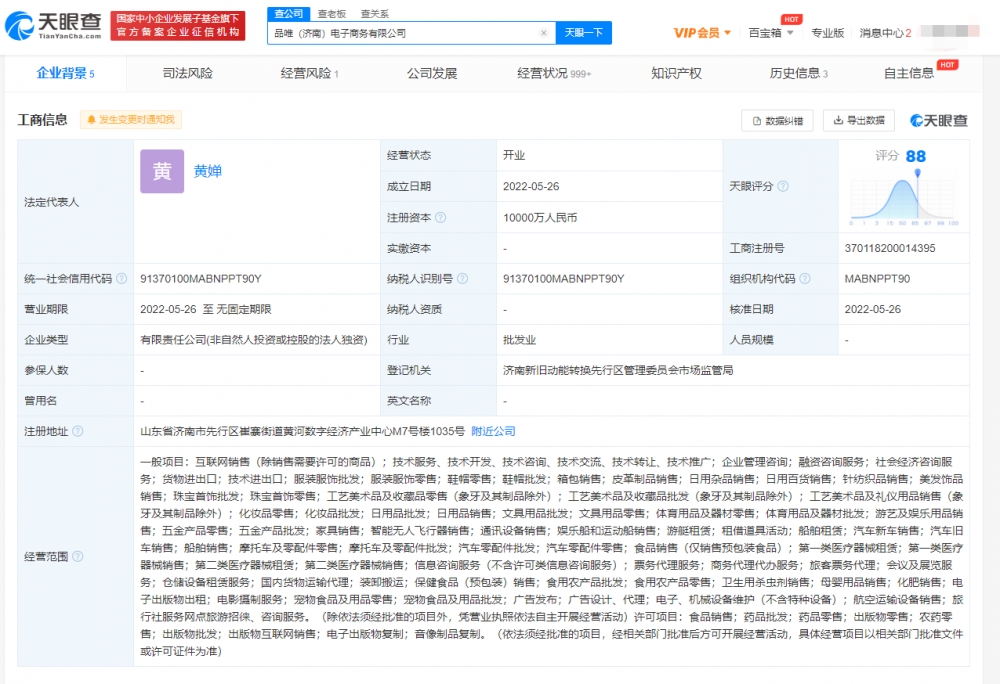Click the HOT badge above 自主信息
1000x684 pixels.
pyautogui.click(x=947, y=65)
